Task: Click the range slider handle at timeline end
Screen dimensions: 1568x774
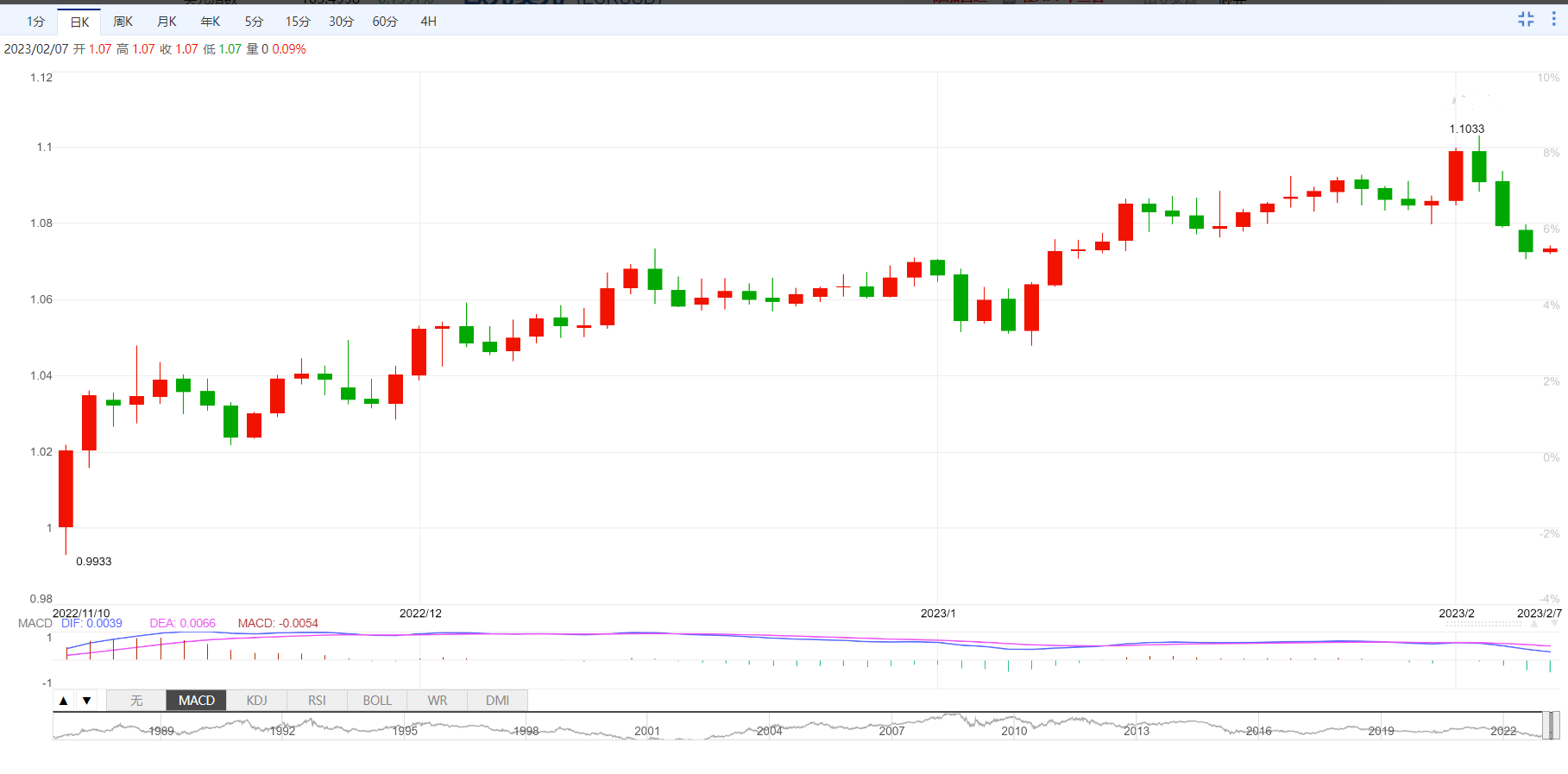Action: (x=1552, y=726)
